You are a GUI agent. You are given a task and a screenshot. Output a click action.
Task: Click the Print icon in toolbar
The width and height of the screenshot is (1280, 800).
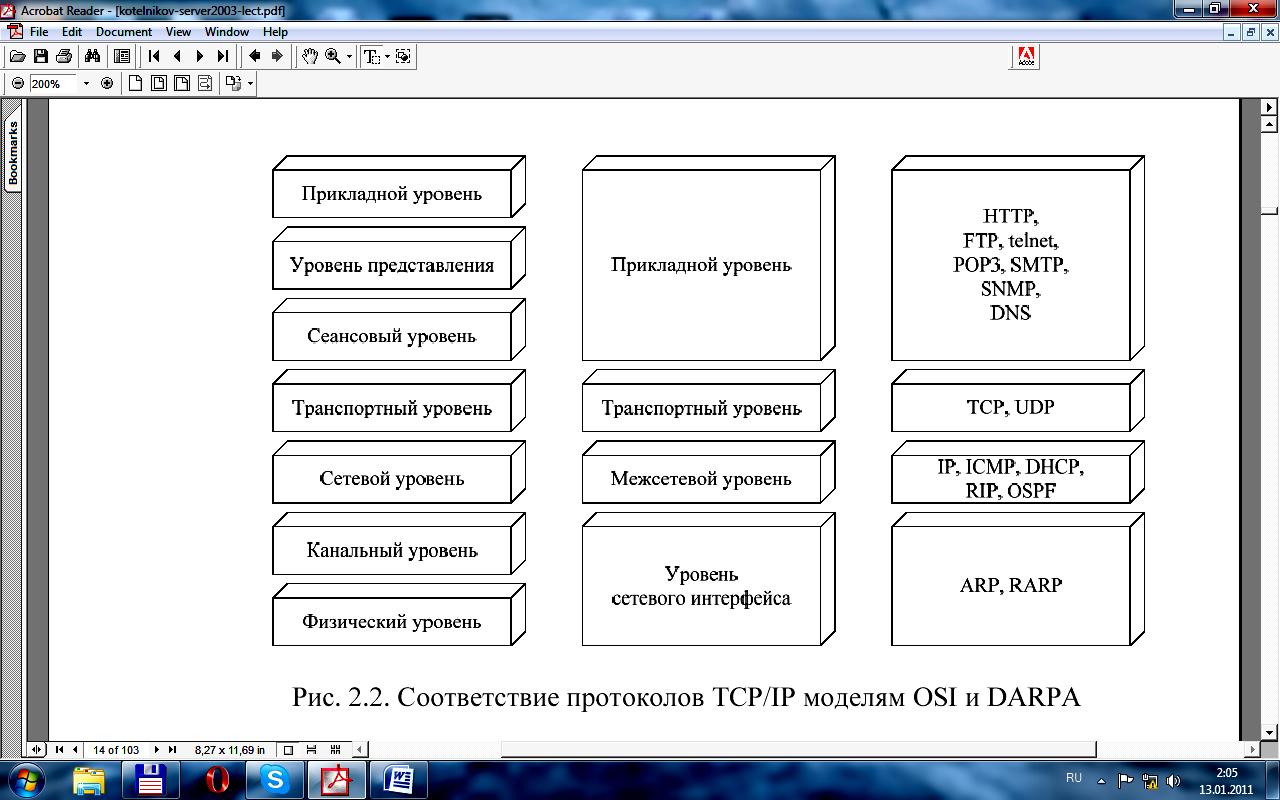point(64,56)
